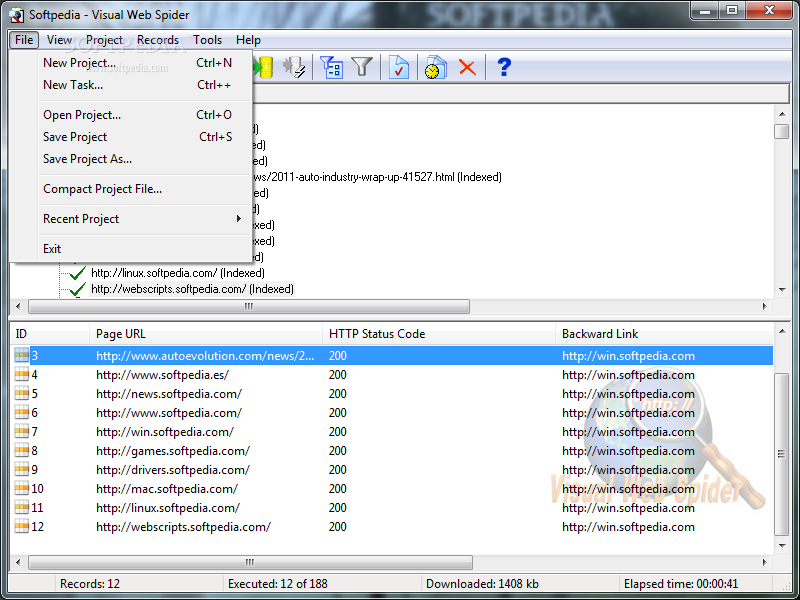Click the record icon of row ID 7
This screenshot has height=600, width=800.
[x=21, y=432]
